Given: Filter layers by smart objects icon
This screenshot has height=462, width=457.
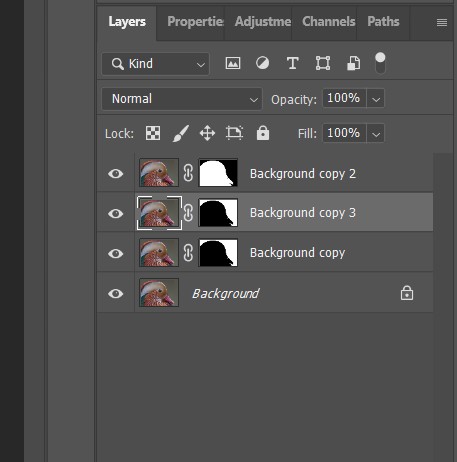Looking at the screenshot, I should point(353,63).
